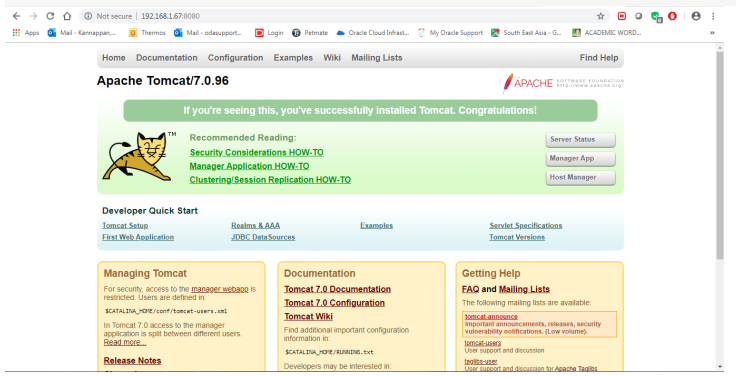Click the red Opera extension icon
The image size is (736, 377).
[x=672, y=16]
